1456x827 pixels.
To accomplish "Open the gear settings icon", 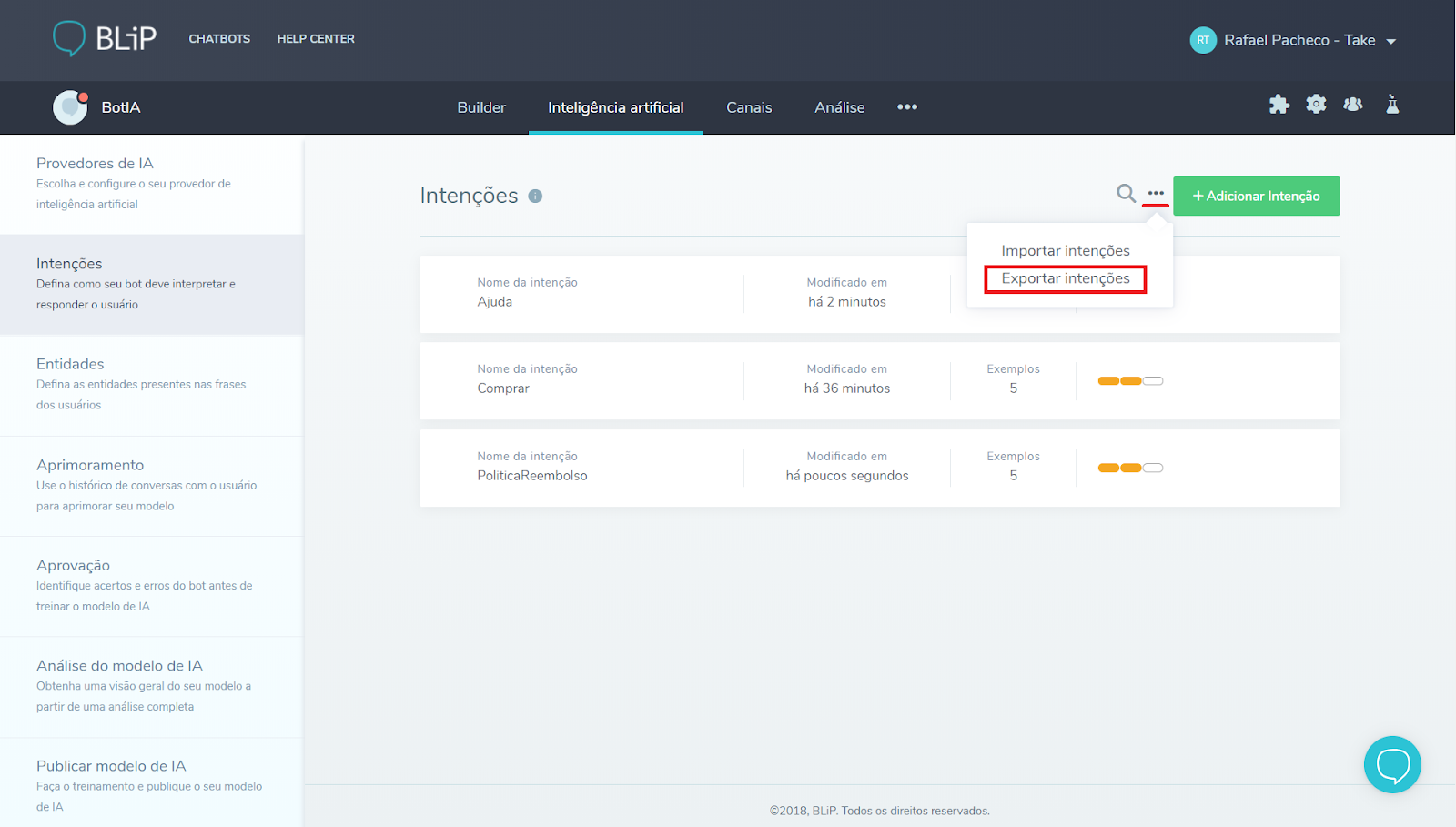I will click(x=1316, y=105).
